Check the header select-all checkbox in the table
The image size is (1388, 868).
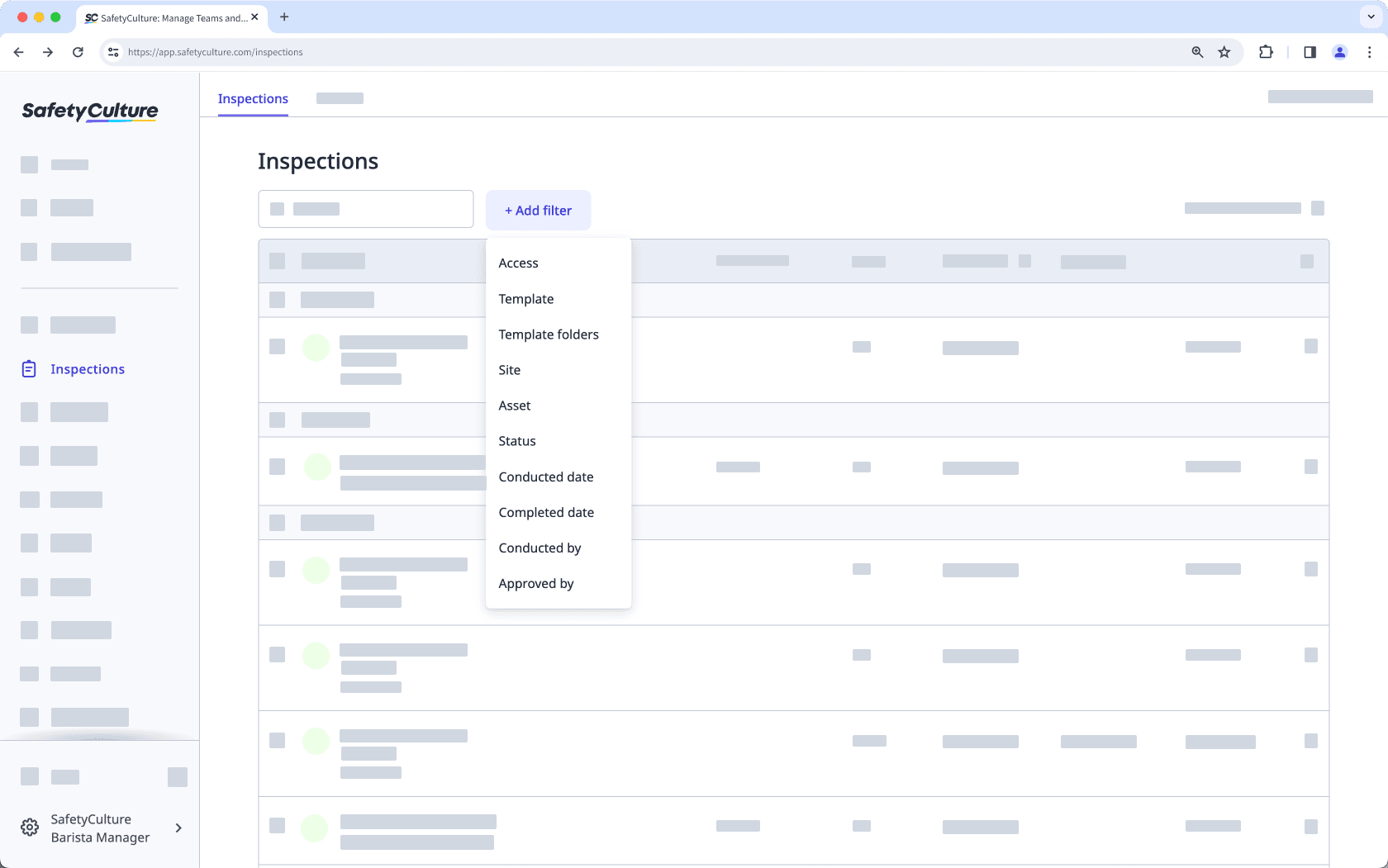[276, 260]
